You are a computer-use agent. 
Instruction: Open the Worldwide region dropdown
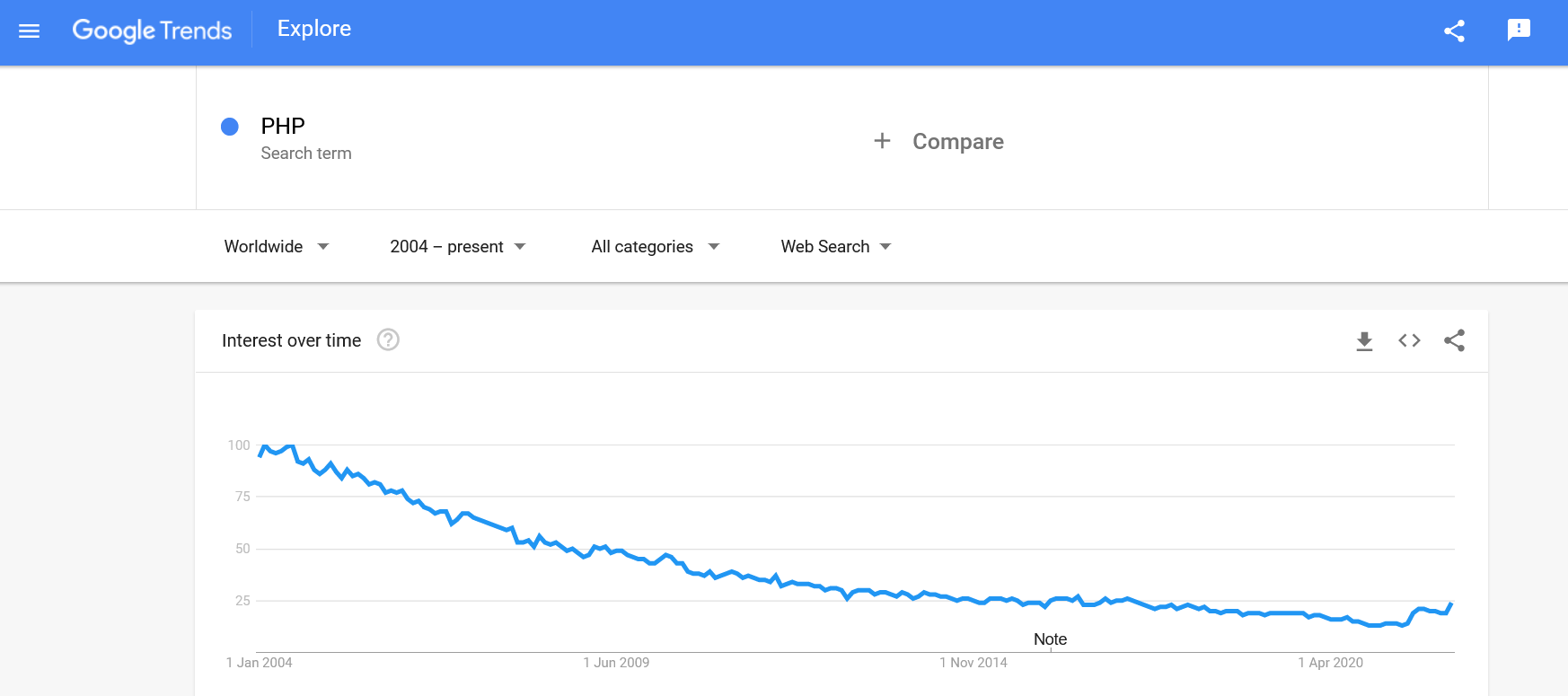coord(277,247)
